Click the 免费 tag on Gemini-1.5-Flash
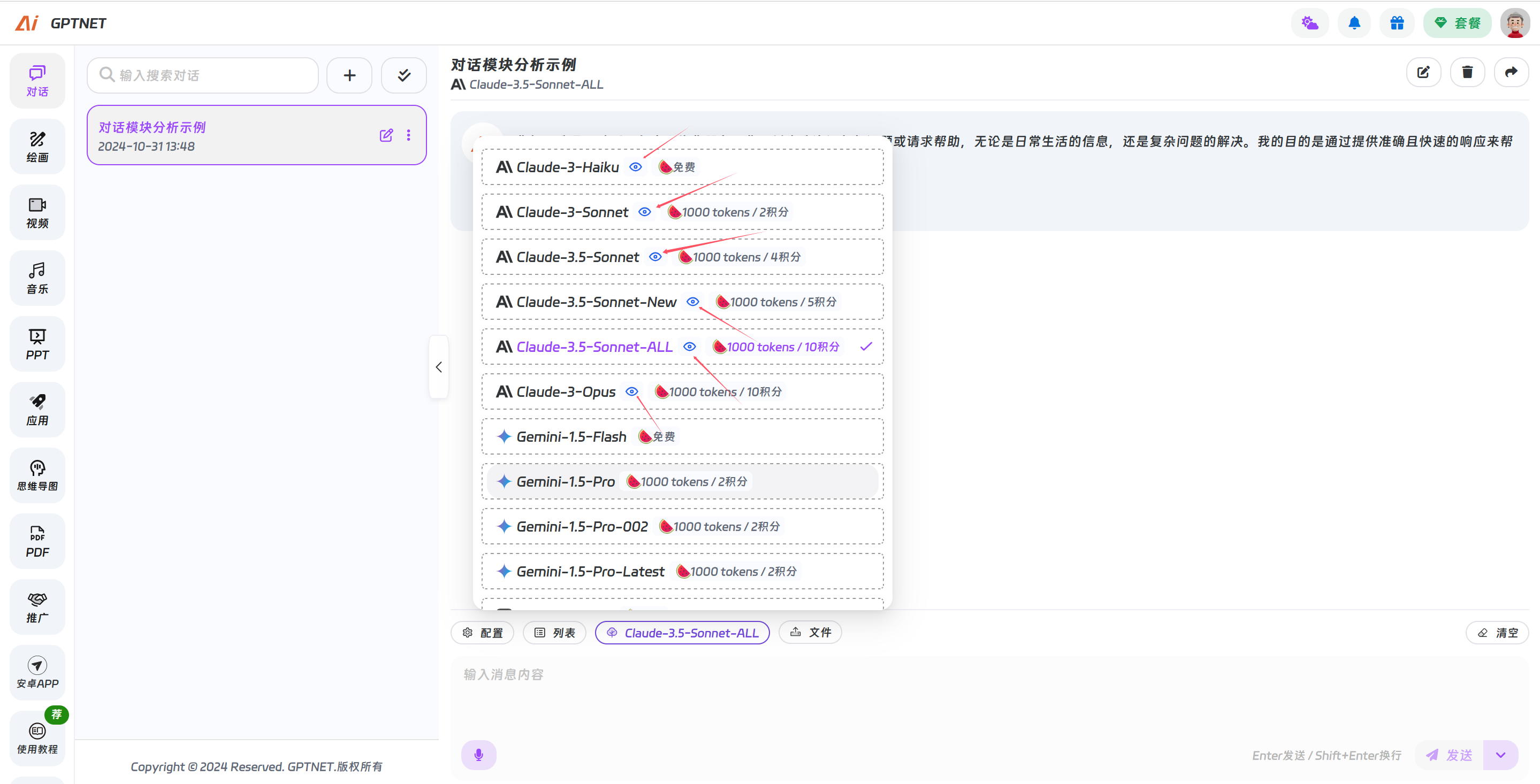The width and height of the screenshot is (1540, 784). click(x=657, y=436)
